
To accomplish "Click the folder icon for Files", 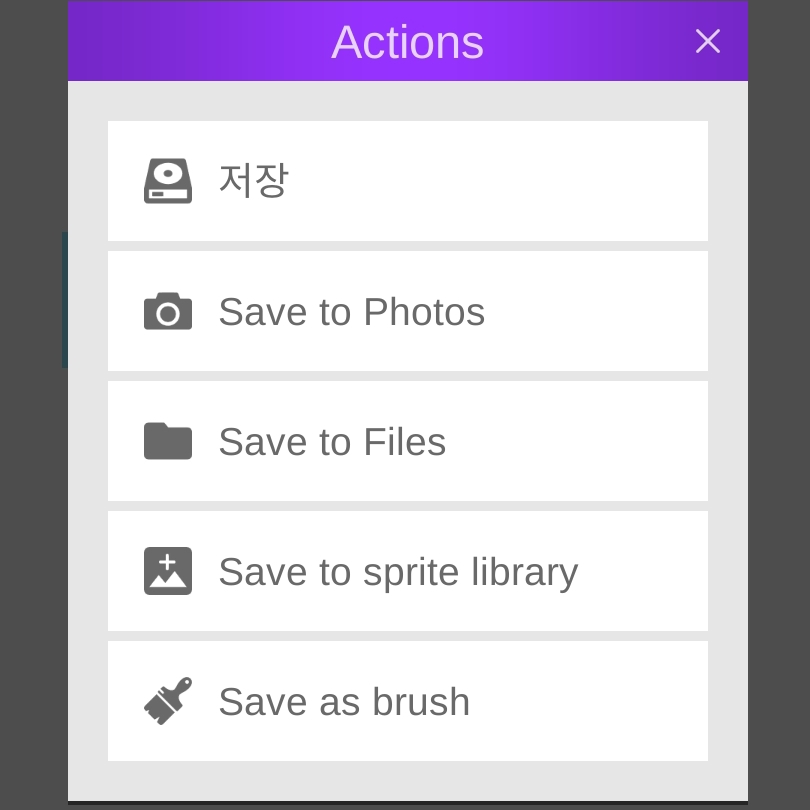I will tap(168, 441).
